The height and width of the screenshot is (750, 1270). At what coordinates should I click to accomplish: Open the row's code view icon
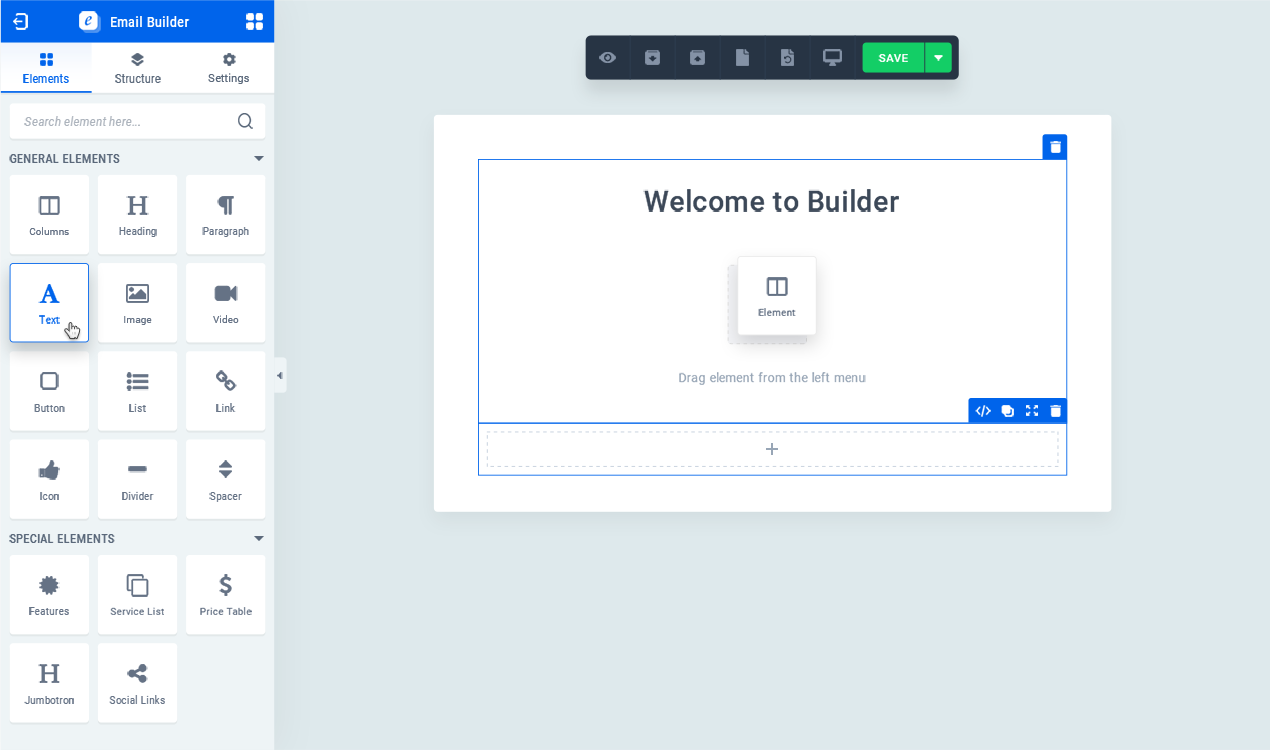coord(982,410)
